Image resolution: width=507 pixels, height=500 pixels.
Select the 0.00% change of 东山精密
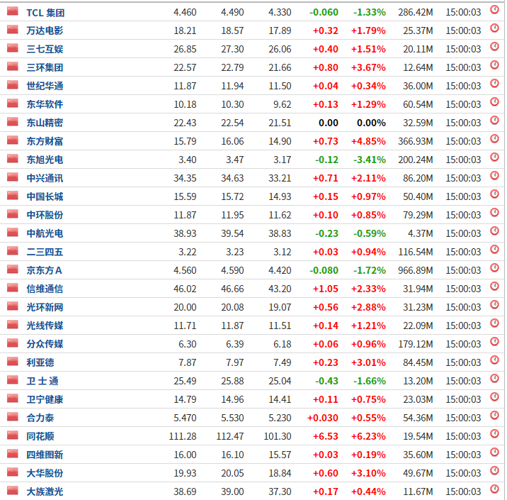pyautogui.click(x=371, y=123)
